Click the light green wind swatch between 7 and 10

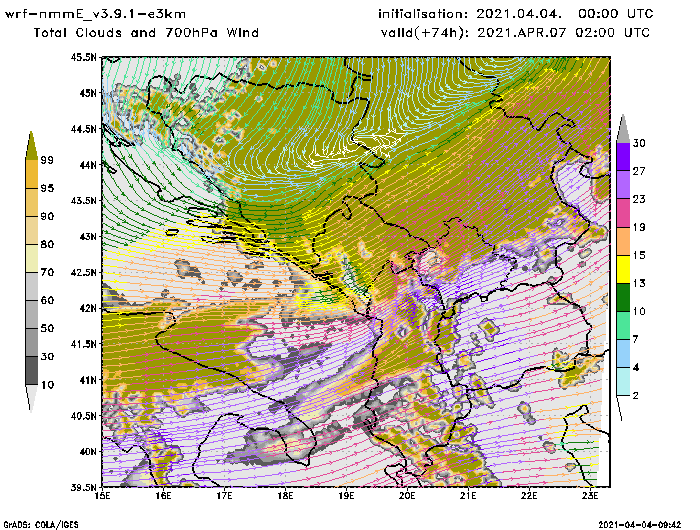point(623,326)
